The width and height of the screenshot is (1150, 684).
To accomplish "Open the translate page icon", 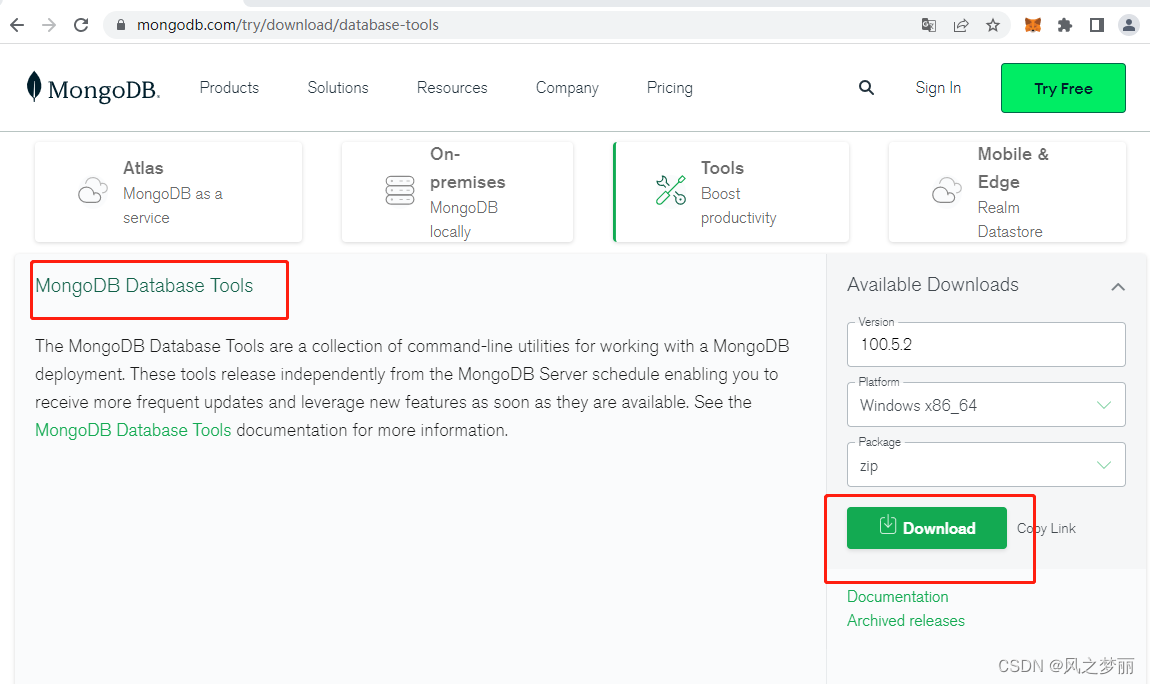I will [929, 25].
